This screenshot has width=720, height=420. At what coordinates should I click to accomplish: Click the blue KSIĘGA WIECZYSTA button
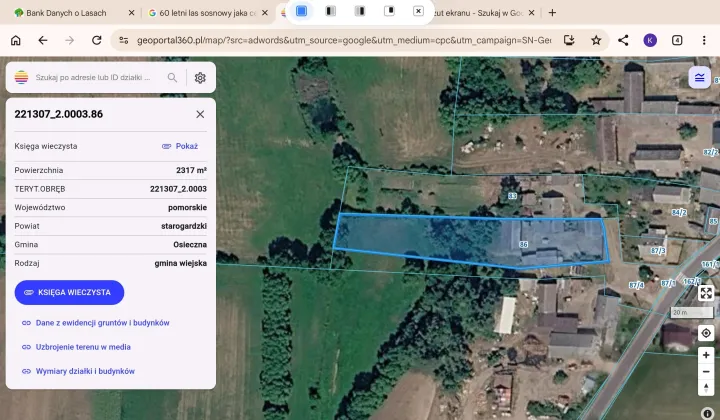pos(69,292)
